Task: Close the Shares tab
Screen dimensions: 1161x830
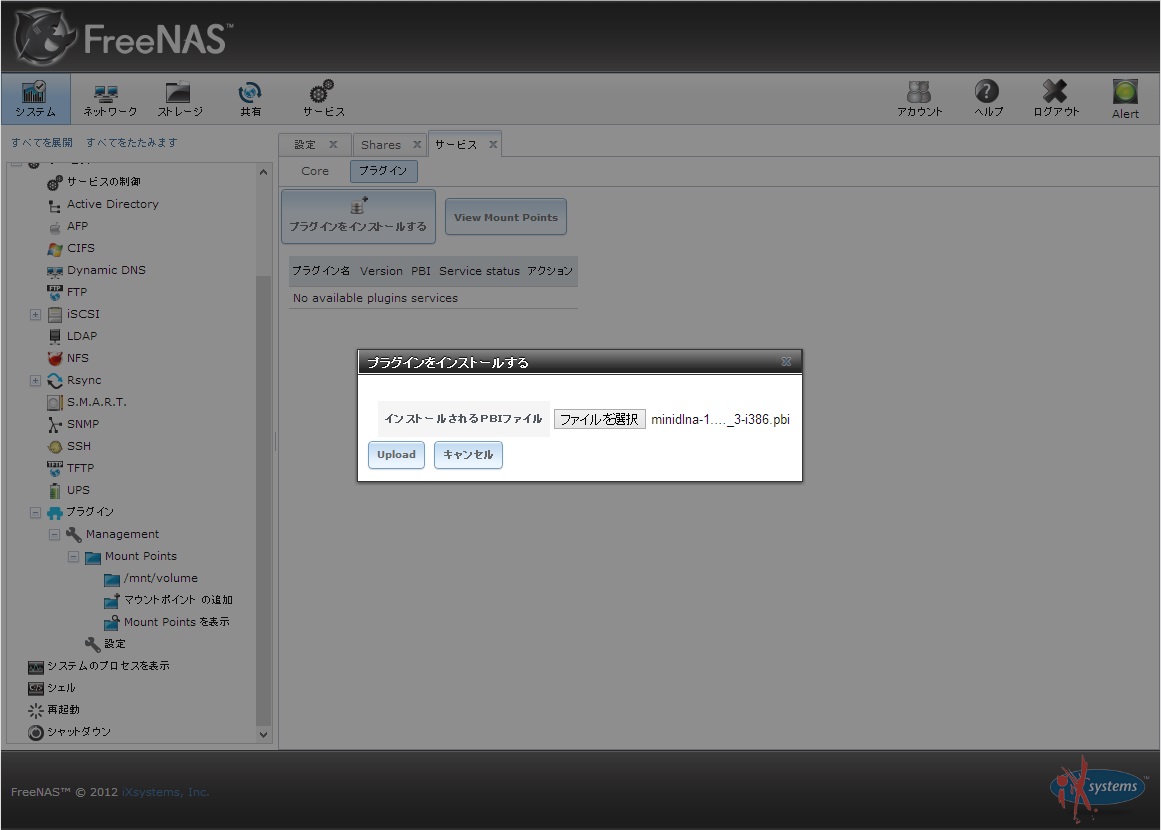Action: [x=417, y=144]
